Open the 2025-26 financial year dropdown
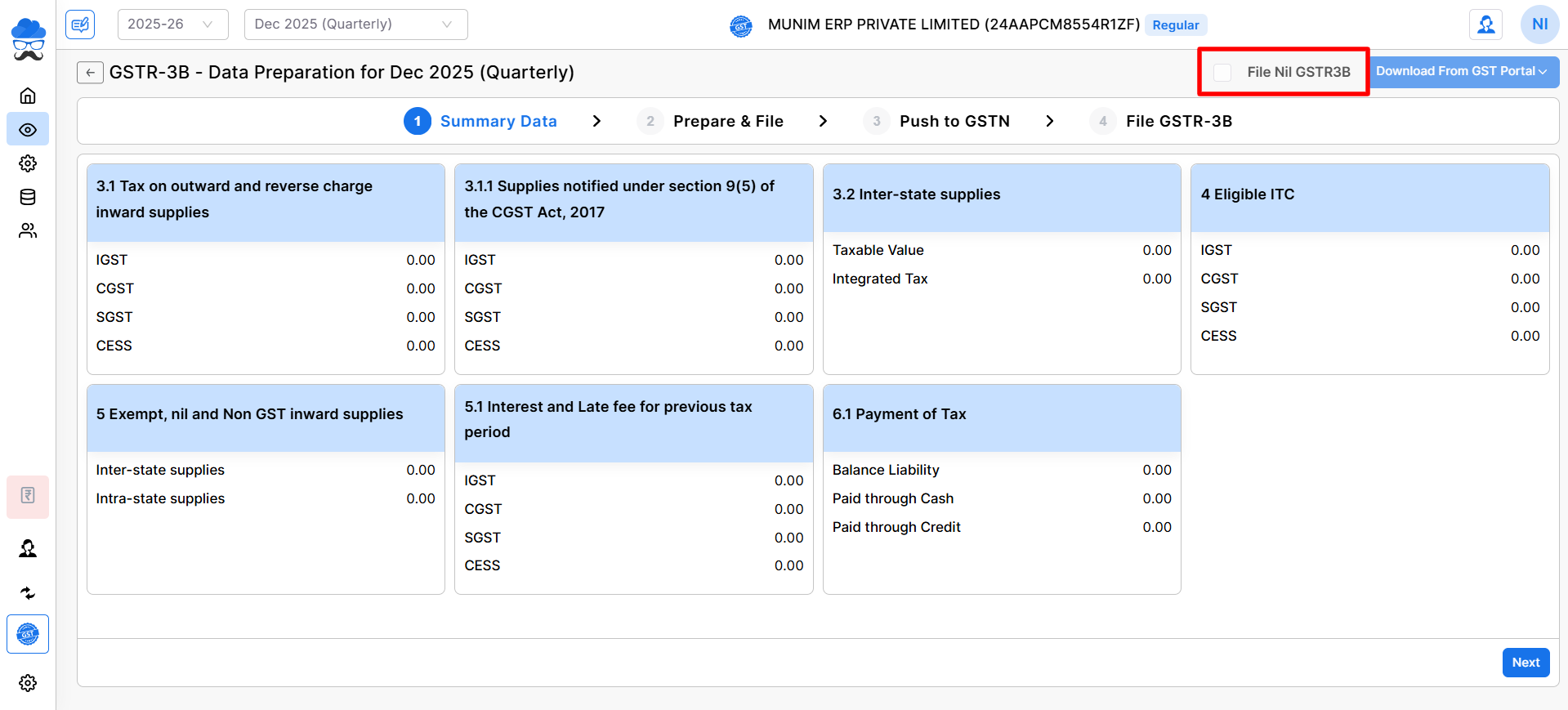The height and width of the screenshot is (710, 1568). [172, 25]
